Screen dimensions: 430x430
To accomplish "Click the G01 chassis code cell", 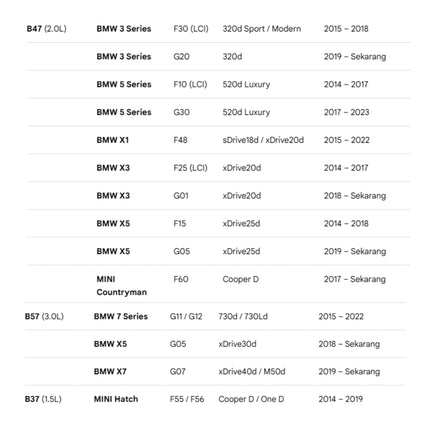I will (x=181, y=196).
